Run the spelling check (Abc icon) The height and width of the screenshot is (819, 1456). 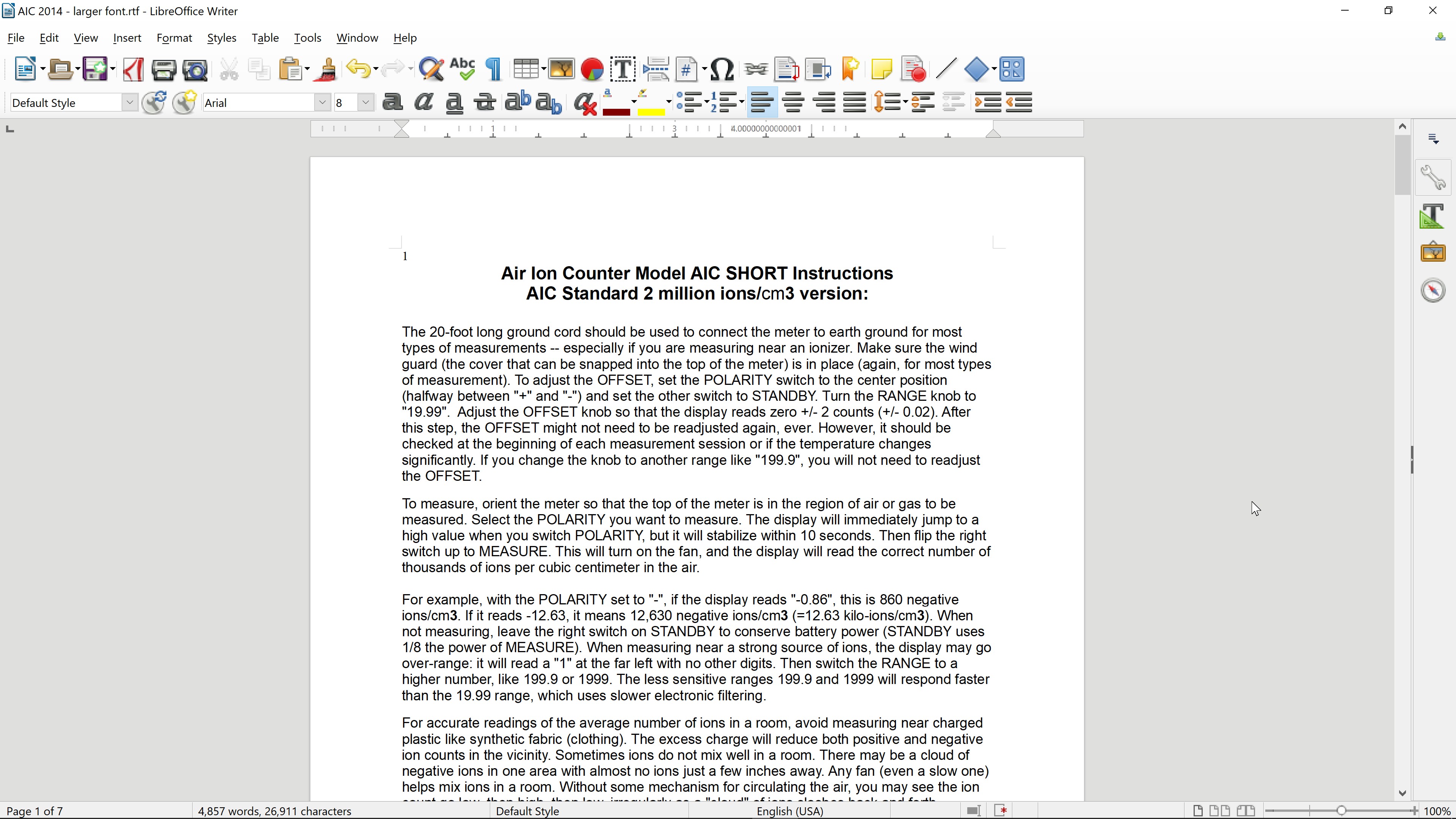(x=462, y=69)
